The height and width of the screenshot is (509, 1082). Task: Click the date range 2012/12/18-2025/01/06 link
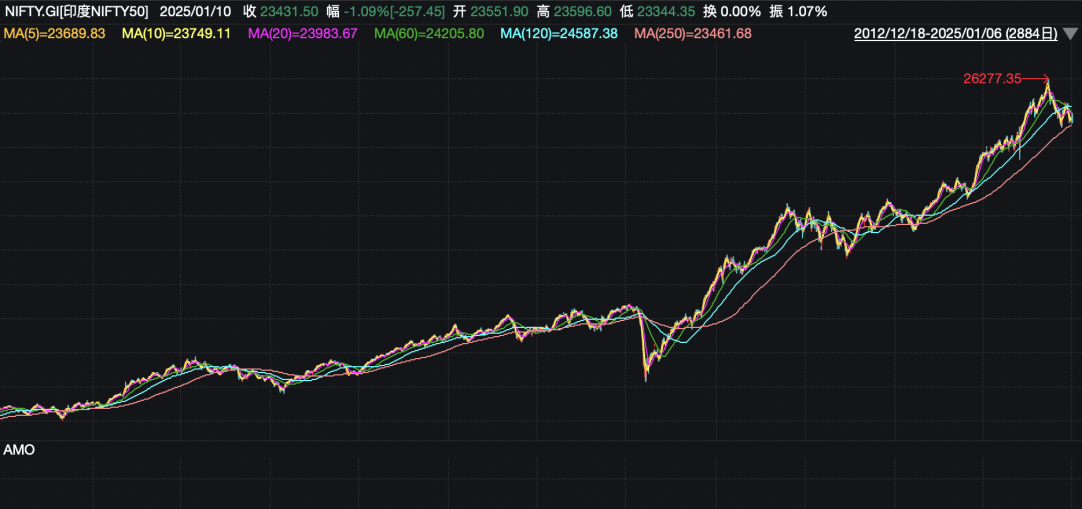pos(956,34)
